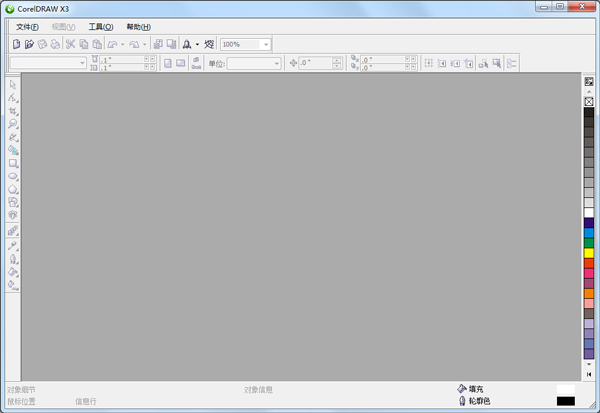Click the duplicate distance X field
This screenshot has width=600, height=413.
383,60
